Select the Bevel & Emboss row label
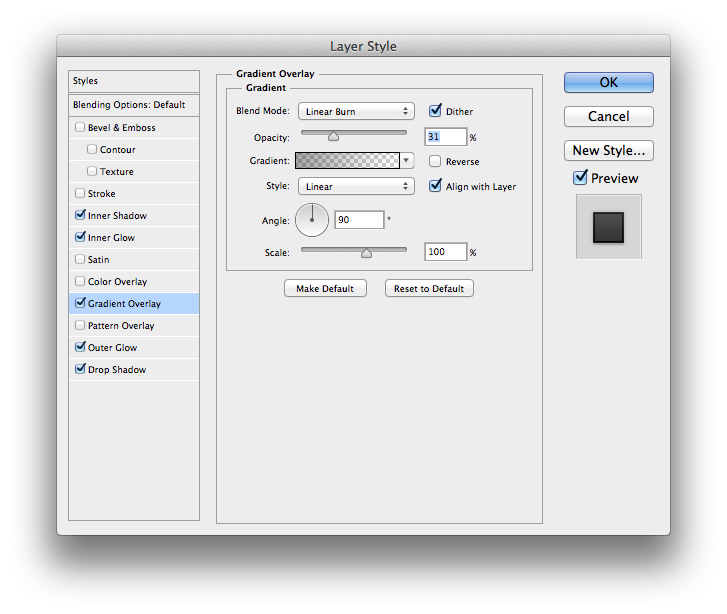 click(x=121, y=128)
